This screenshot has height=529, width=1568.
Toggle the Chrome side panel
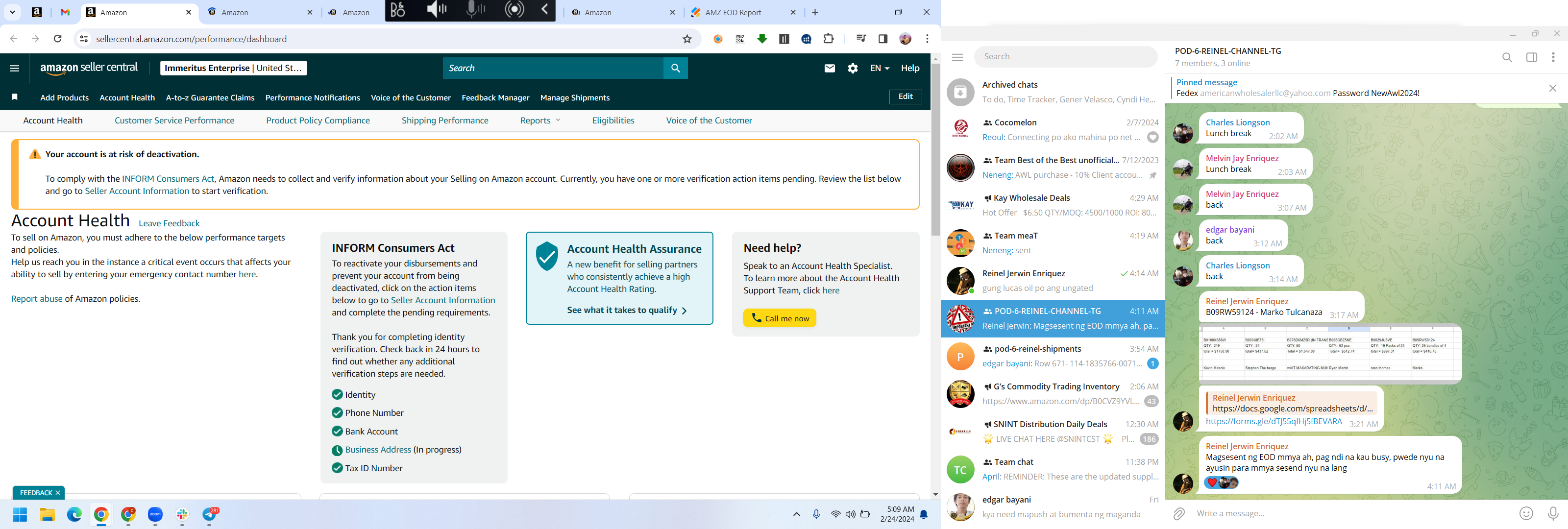point(882,39)
